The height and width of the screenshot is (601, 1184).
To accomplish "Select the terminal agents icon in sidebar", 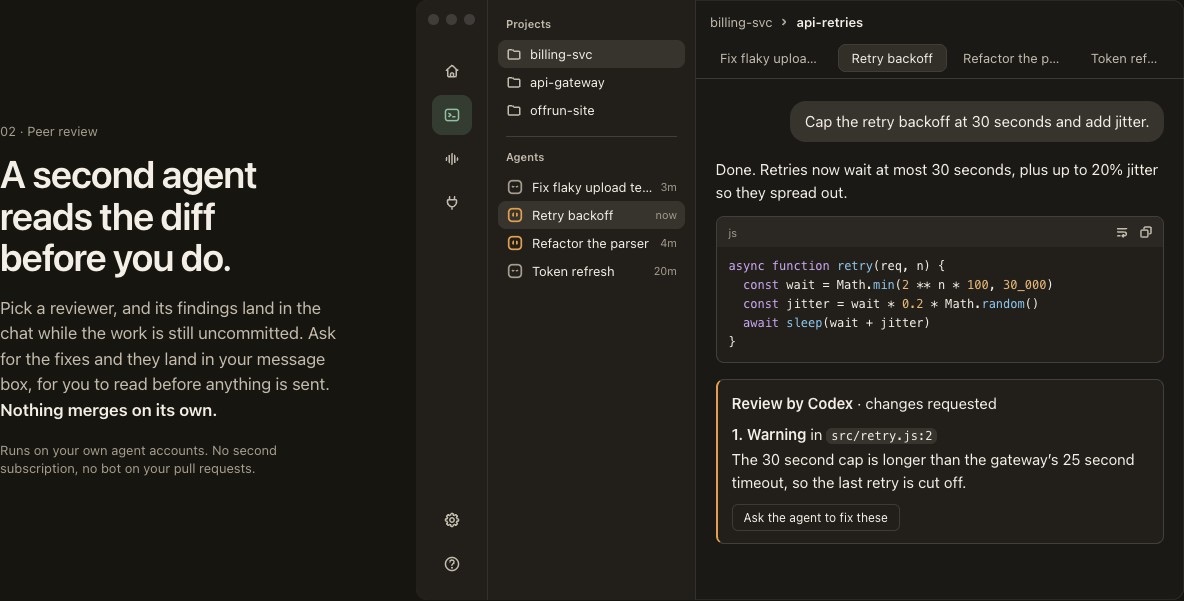I will pos(452,115).
